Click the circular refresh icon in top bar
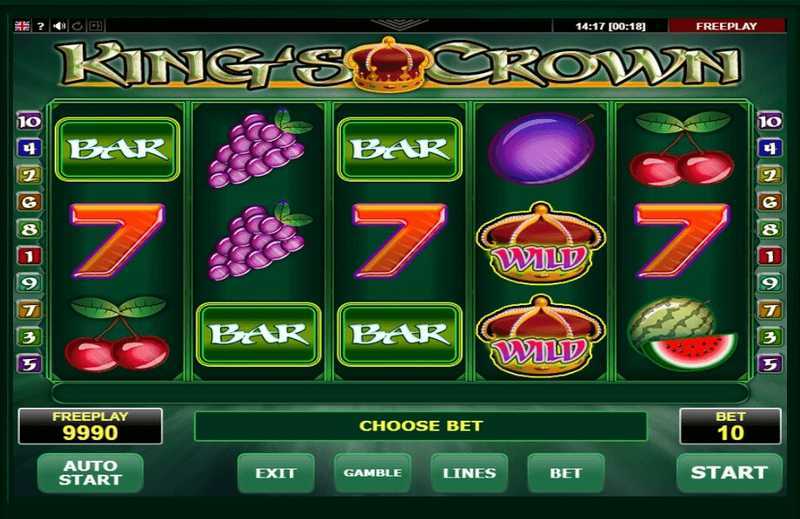The width and height of the screenshot is (800, 519). 78,26
